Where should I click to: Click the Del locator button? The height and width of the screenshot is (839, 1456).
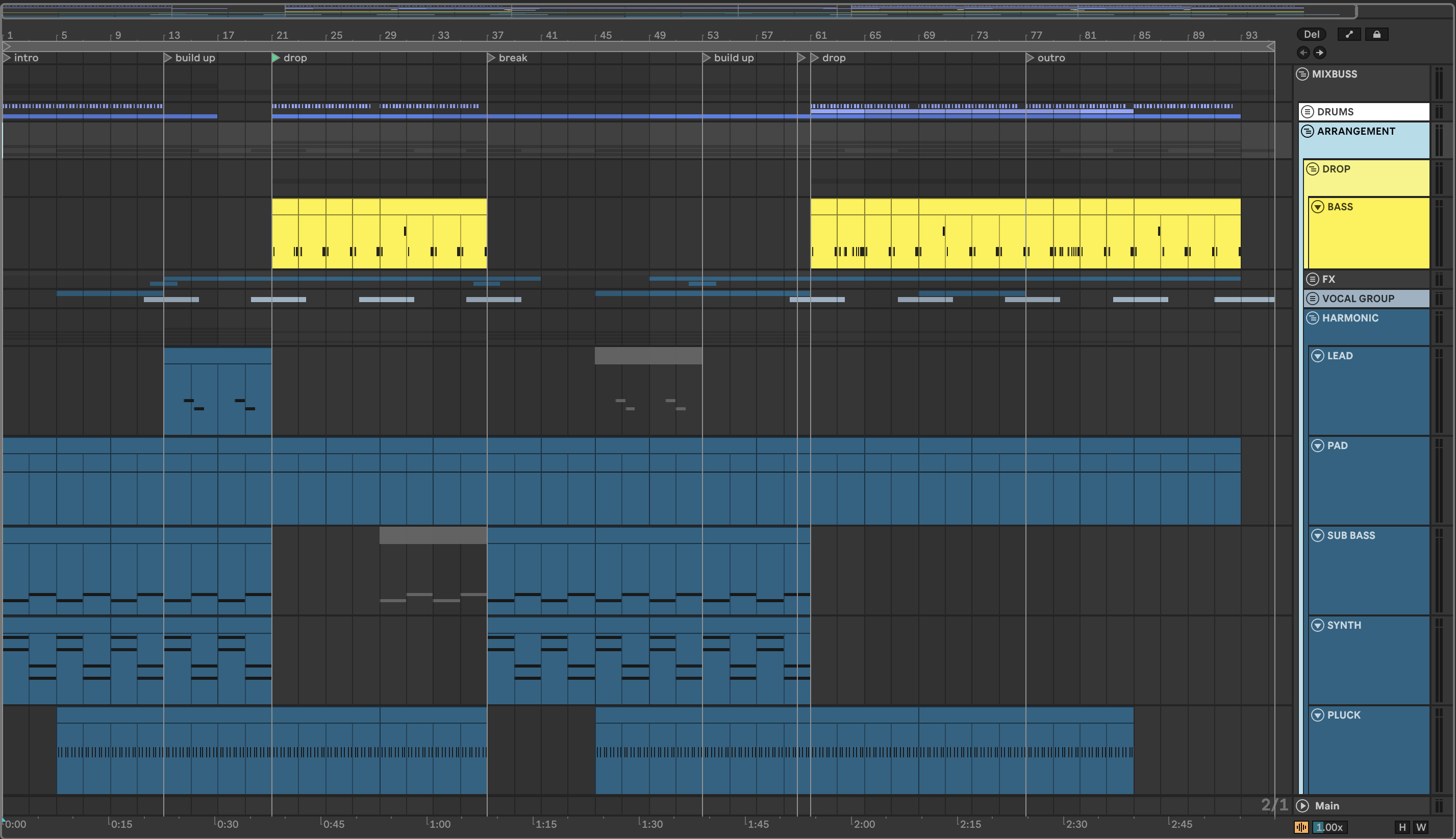[1312, 35]
